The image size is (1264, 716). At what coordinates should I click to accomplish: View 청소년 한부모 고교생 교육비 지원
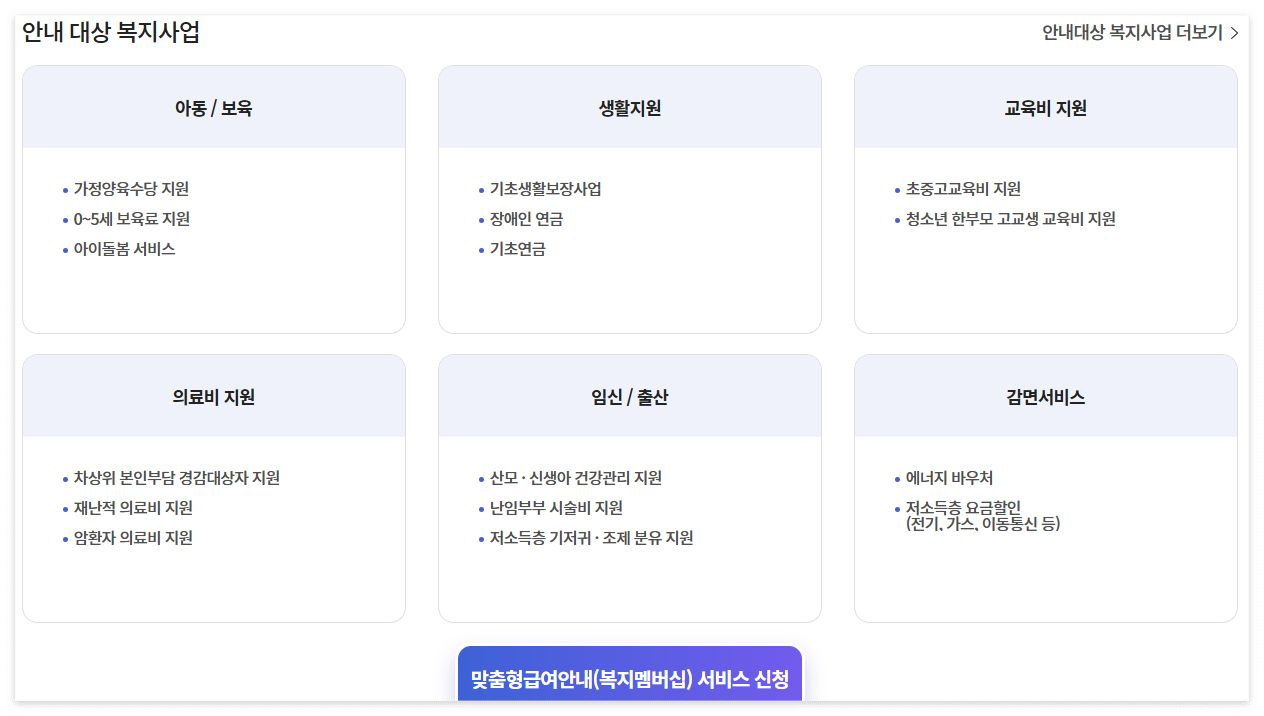coord(1012,218)
